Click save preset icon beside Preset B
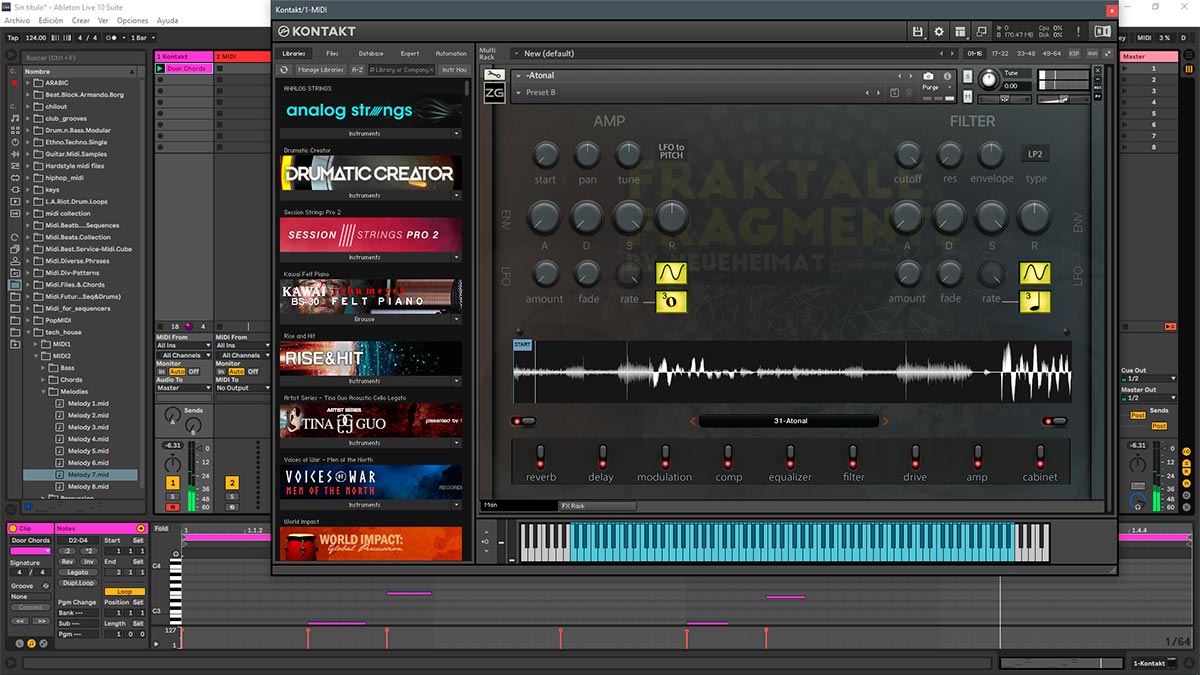The height and width of the screenshot is (675, 1200). (x=895, y=93)
